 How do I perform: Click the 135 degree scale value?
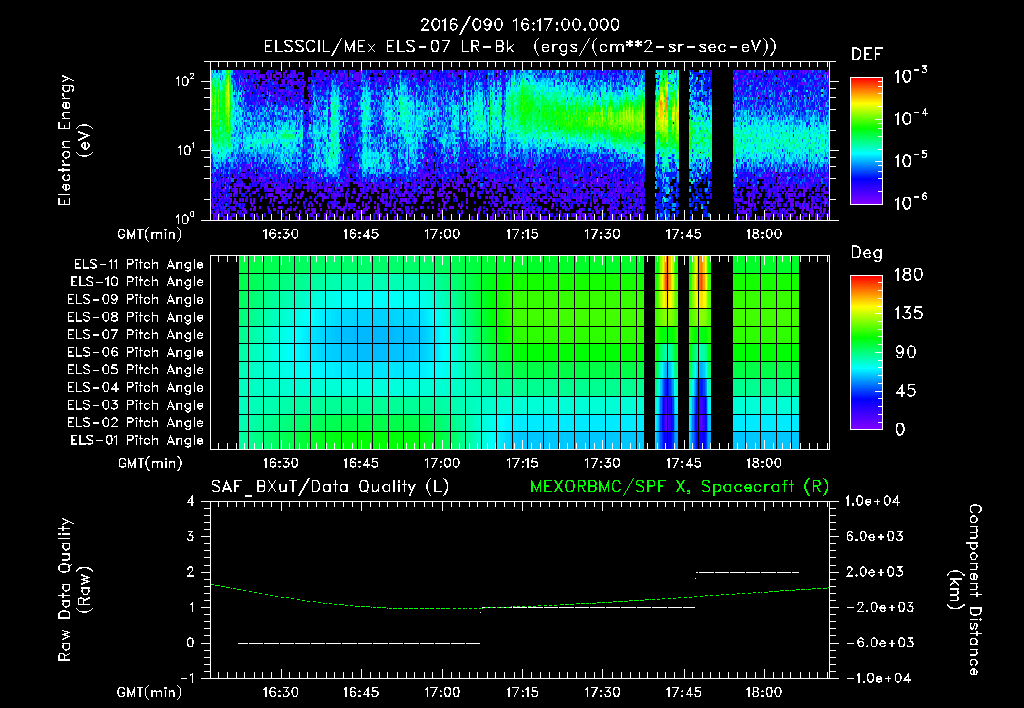coord(908,314)
